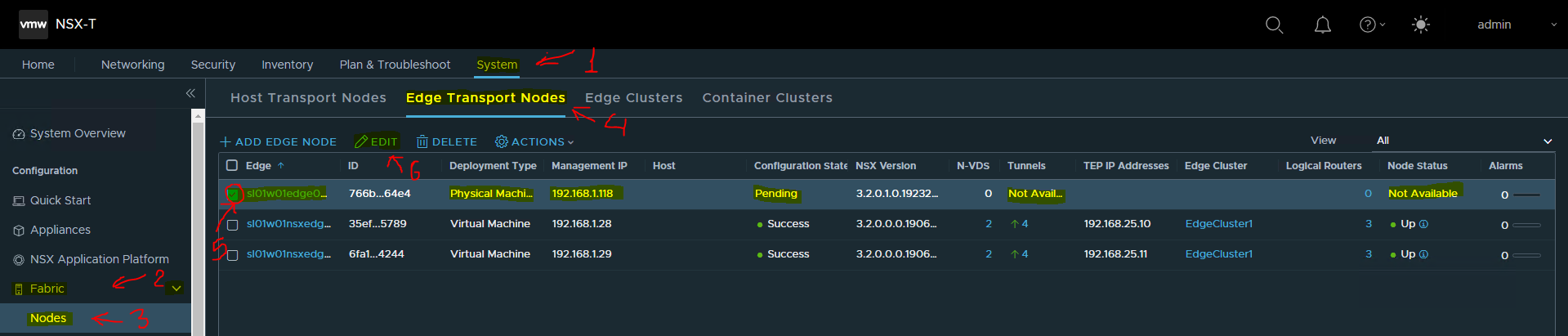
Task: Collapse the Fabric section chevron
Action: pos(176,289)
